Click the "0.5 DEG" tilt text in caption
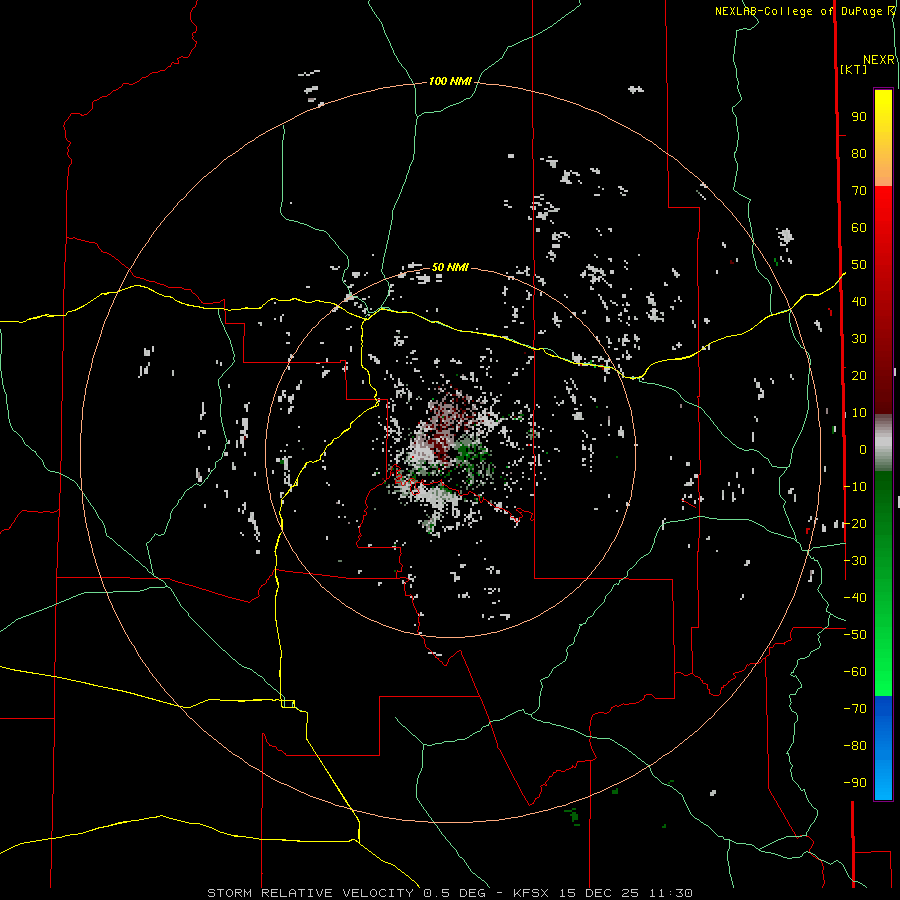 point(455,893)
